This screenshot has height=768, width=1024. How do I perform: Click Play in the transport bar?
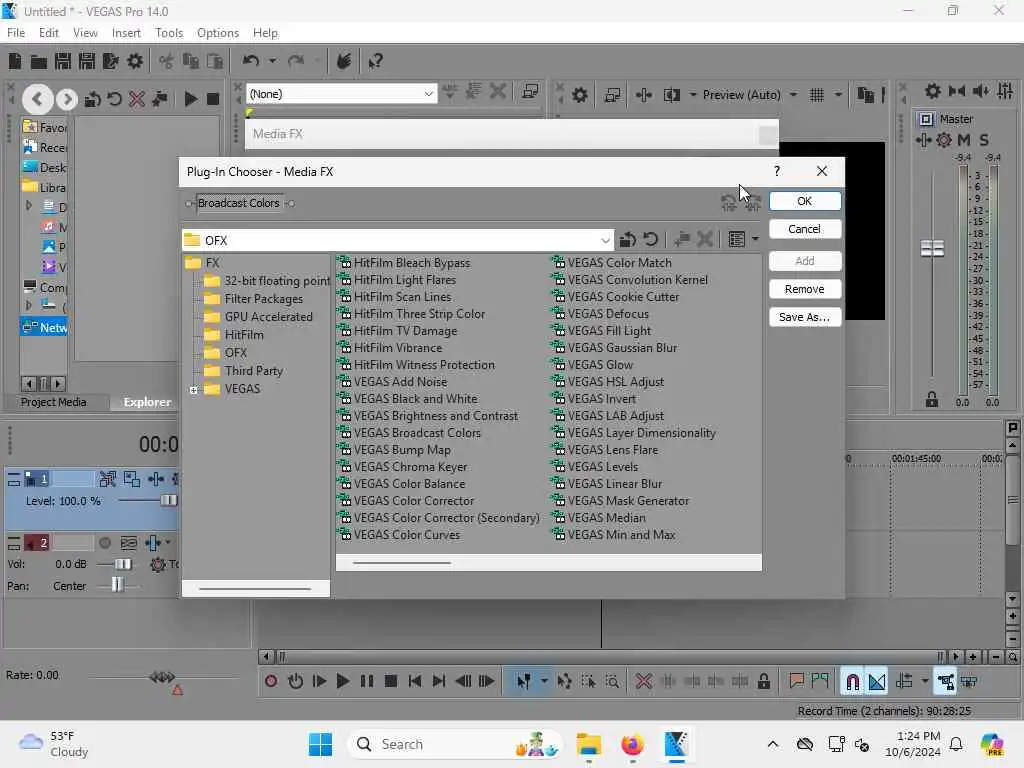click(x=343, y=682)
